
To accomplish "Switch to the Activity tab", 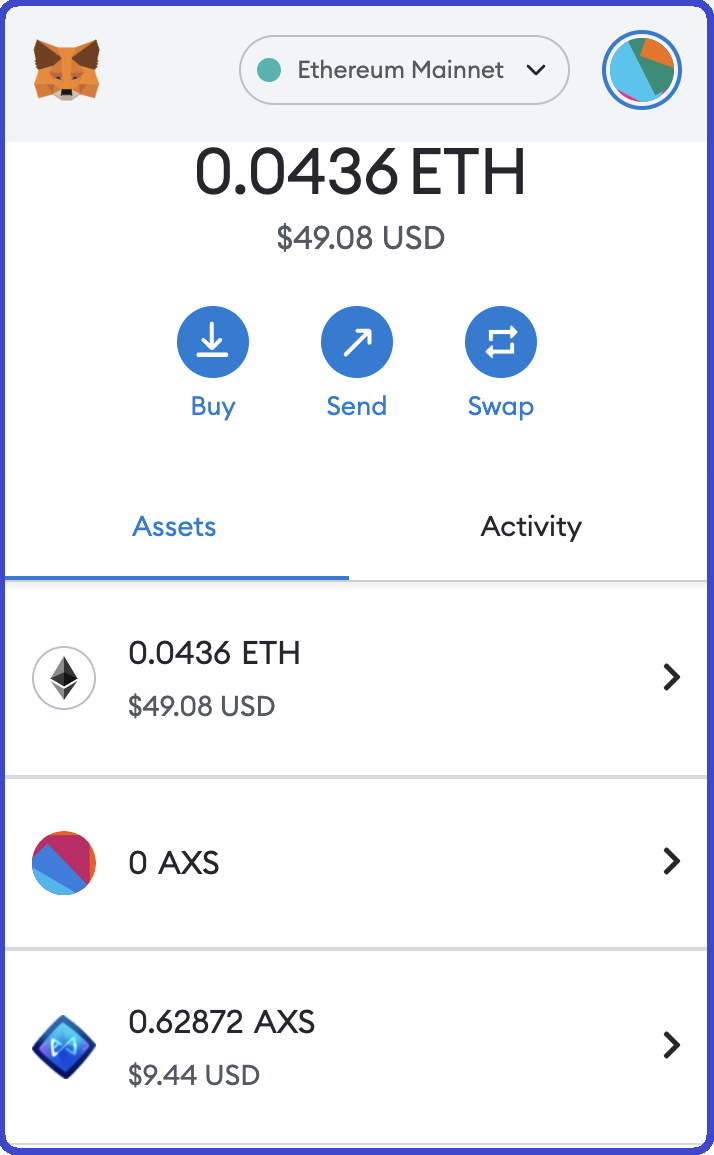I will (531, 527).
